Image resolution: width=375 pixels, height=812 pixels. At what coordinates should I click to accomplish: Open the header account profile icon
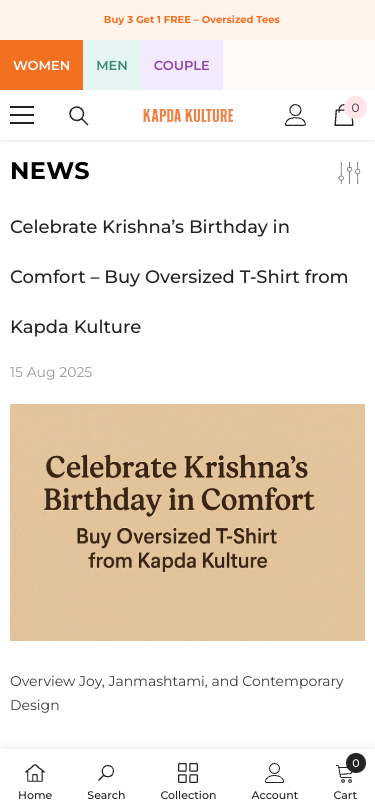click(295, 115)
